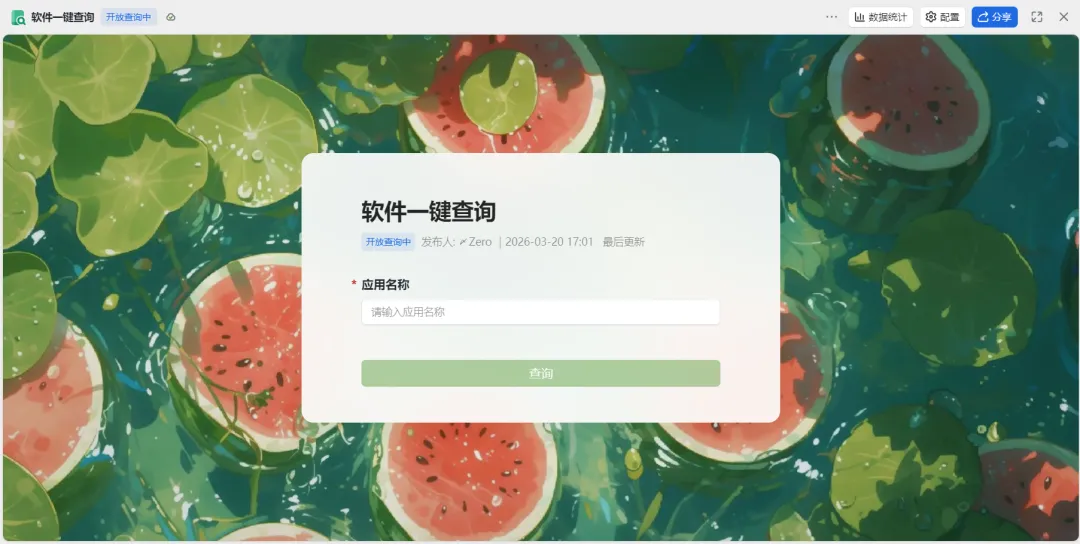The height and width of the screenshot is (544, 1080).
Task: Click the 应用名称 field label
Action: [386, 284]
